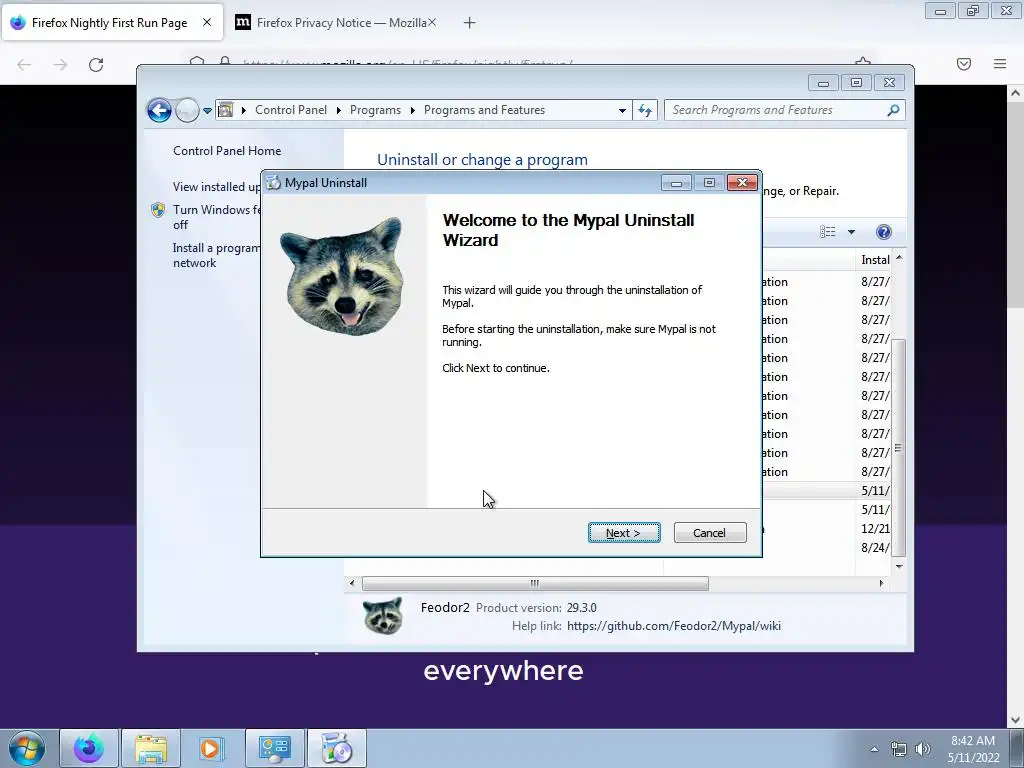Open Control Panel Home link
The image size is (1024, 768).
227,151
